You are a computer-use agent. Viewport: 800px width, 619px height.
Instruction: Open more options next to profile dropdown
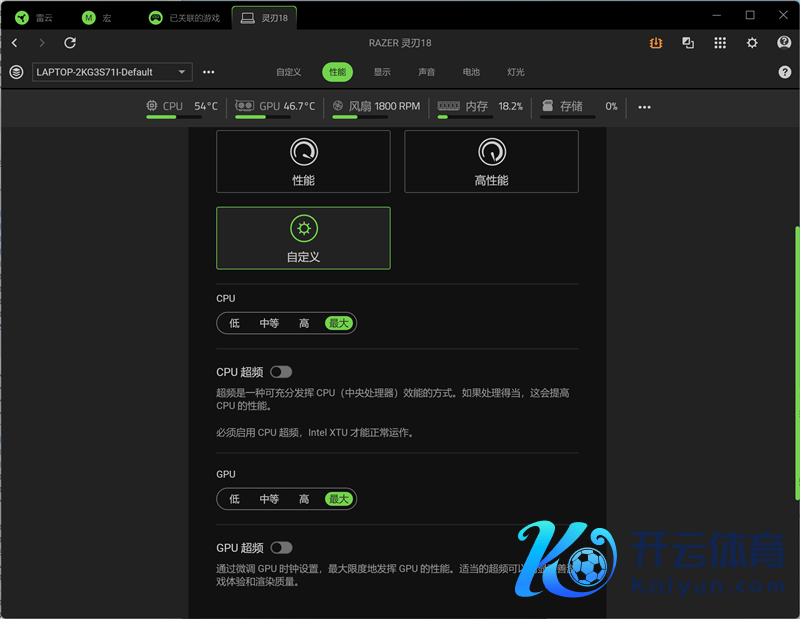coord(208,72)
